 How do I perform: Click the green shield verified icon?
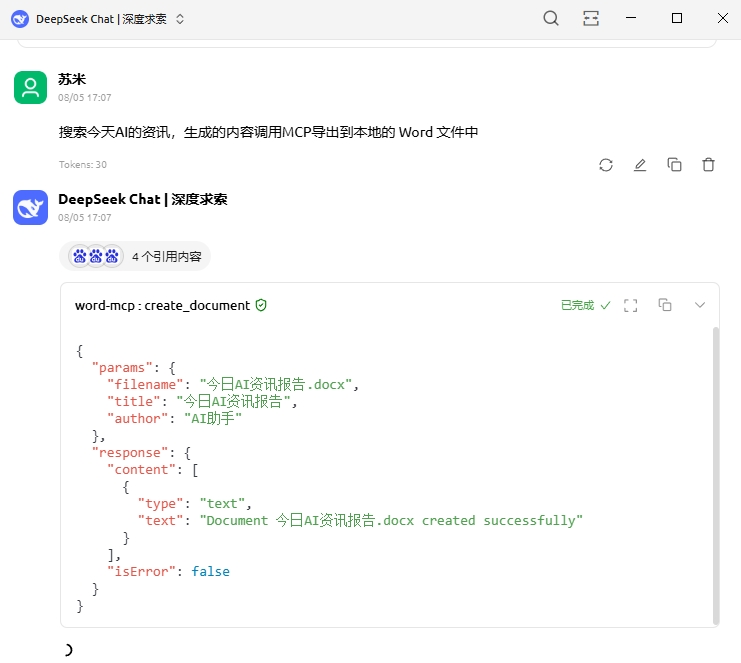click(261, 305)
